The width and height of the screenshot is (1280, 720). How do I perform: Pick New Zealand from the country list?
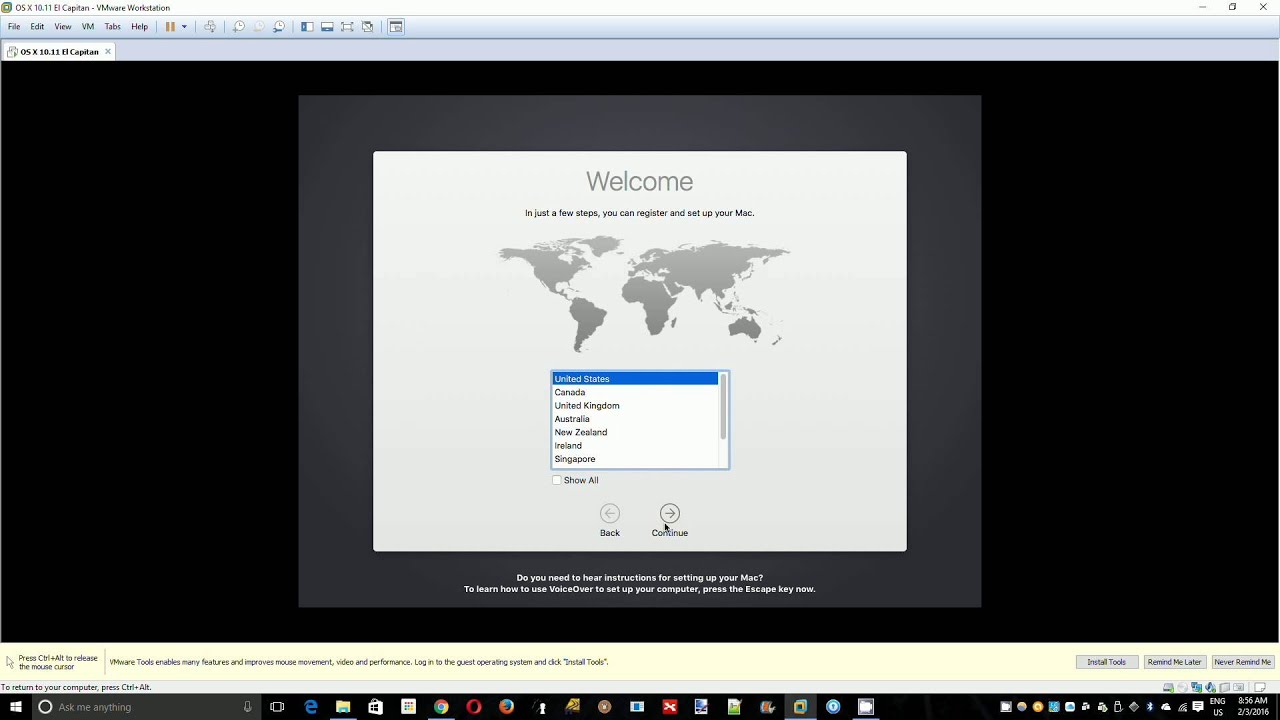[635, 432]
